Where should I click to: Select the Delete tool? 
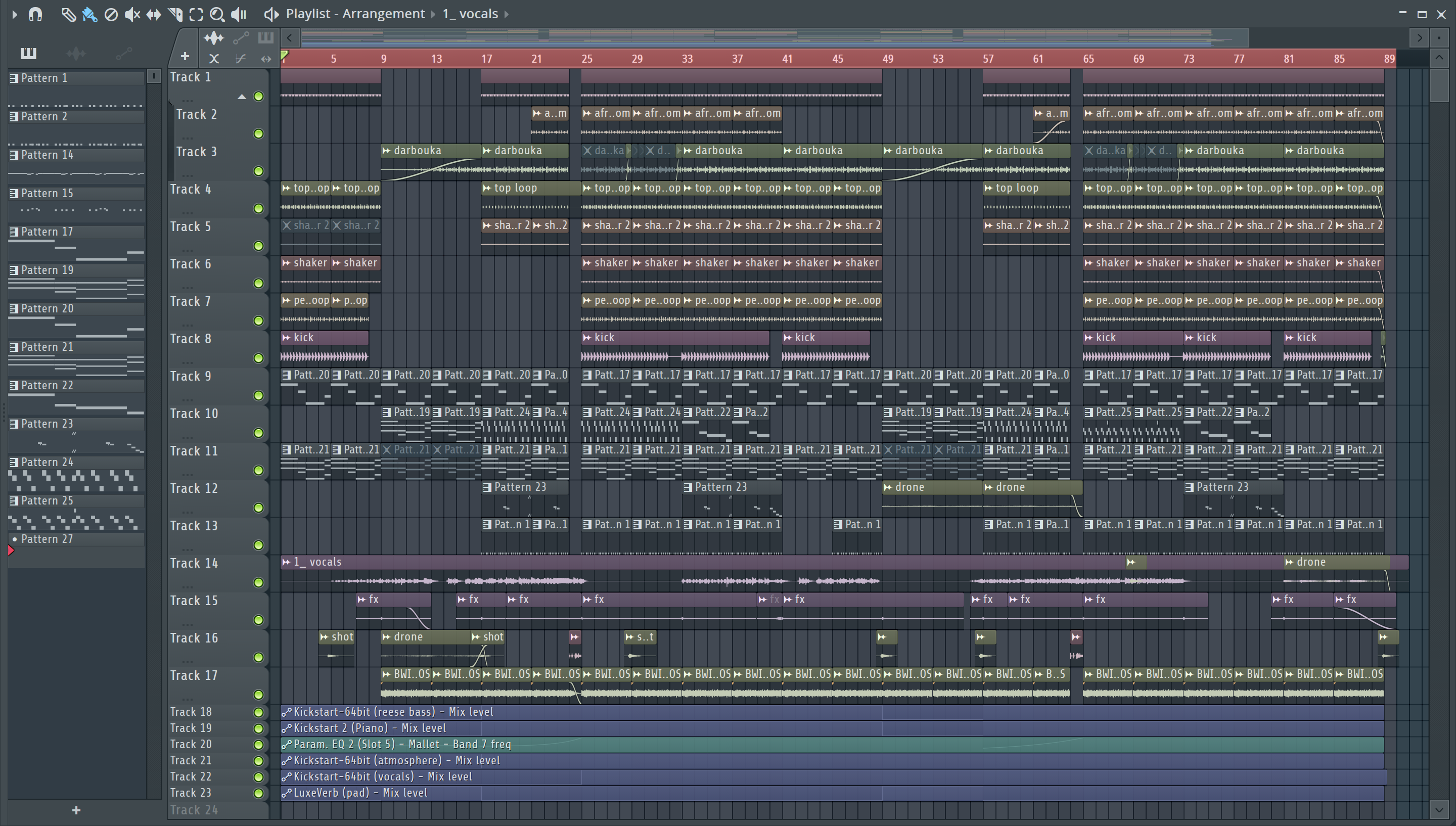[111, 14]
